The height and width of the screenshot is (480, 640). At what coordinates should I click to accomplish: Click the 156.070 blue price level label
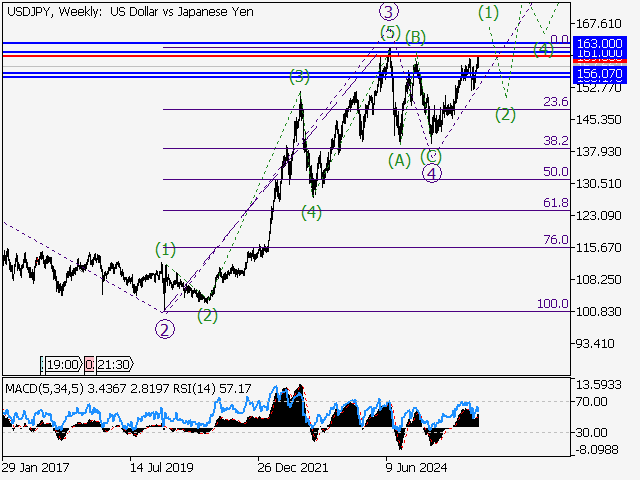pos(600,74)
